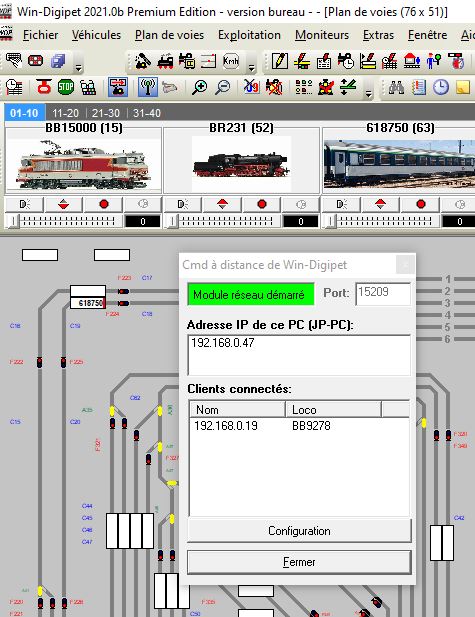This screenshot has height=617, width=475.
Task: Open the Moniteurs menu
Action: pyautogui.click(x=322, y=35)
